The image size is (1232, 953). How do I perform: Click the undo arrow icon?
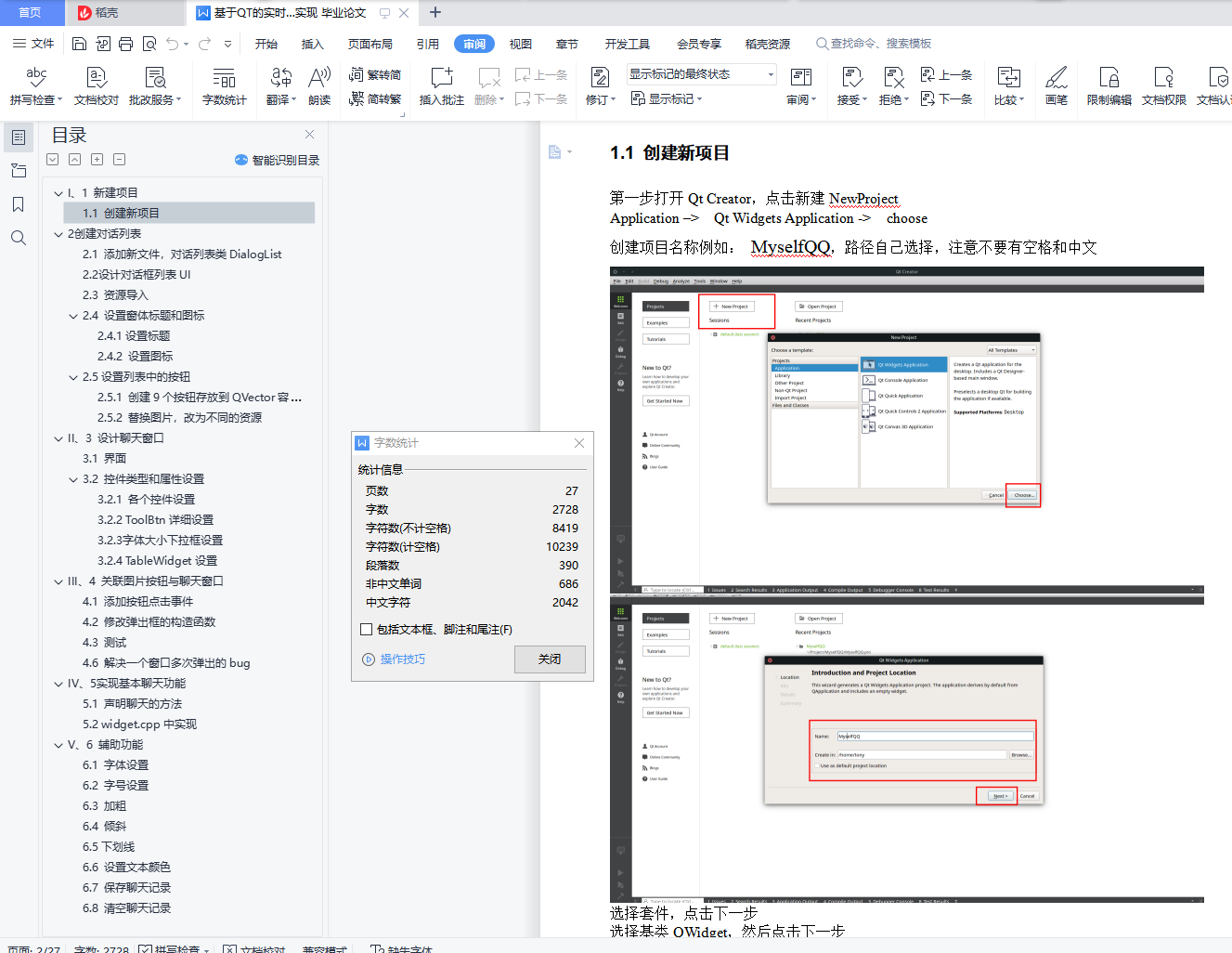[x=173, y=44]
